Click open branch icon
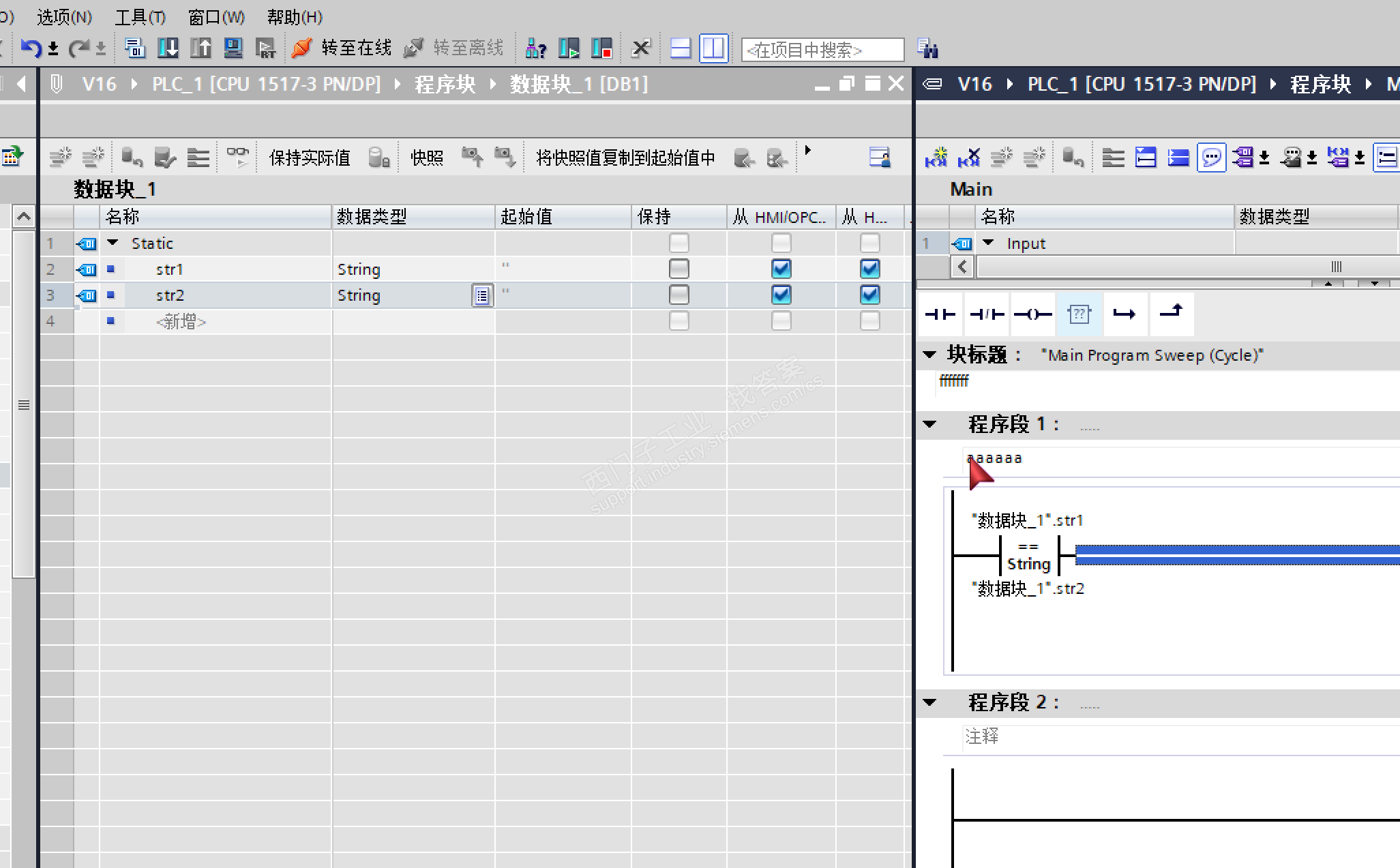The height and width of the screenshot is (868, 1400). (x=1125, y=314)
